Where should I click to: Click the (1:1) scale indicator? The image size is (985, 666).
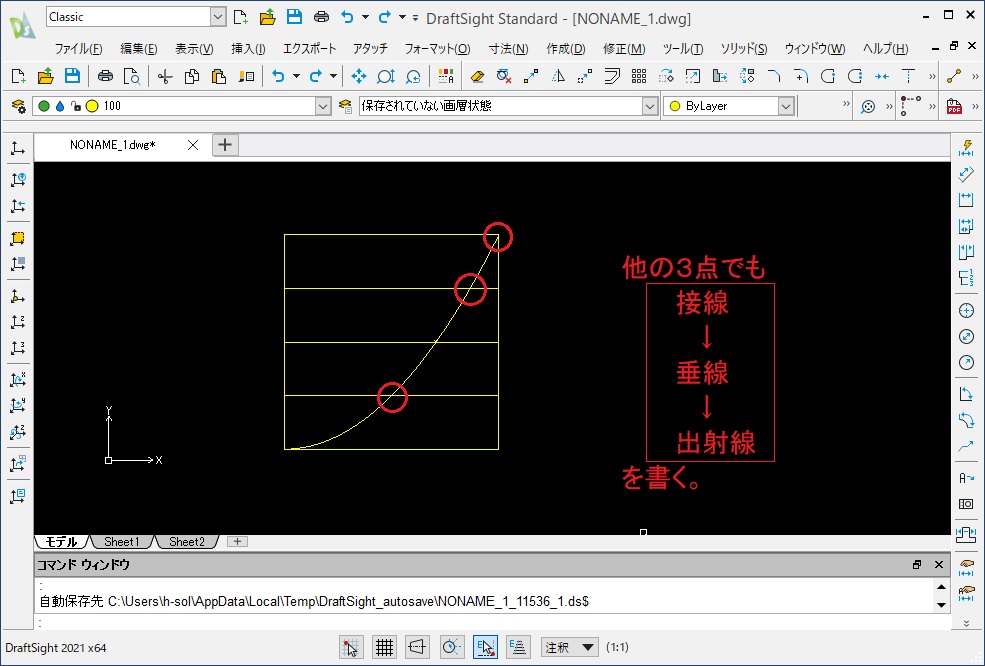[618, 647]
